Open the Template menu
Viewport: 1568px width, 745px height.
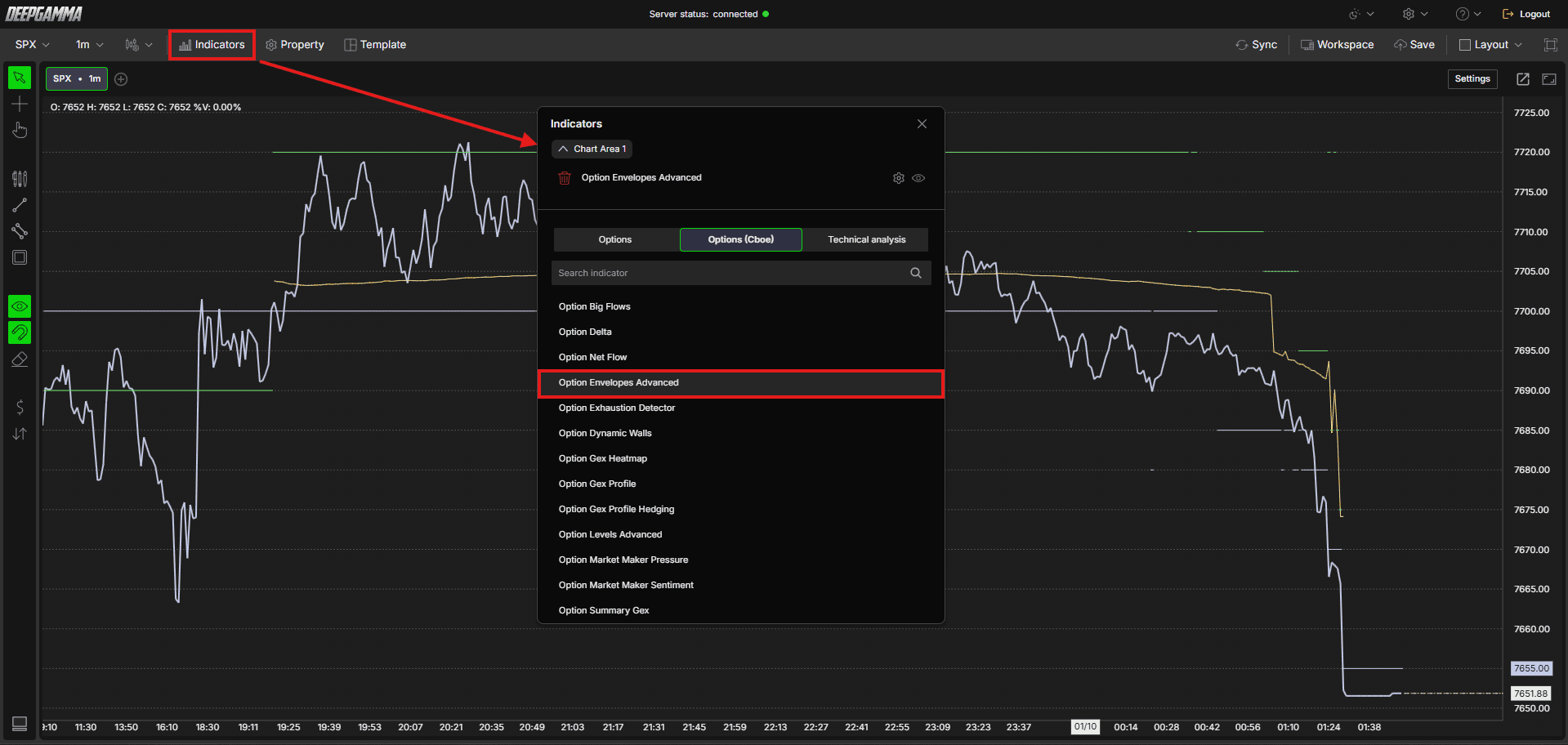pos(375,45)
